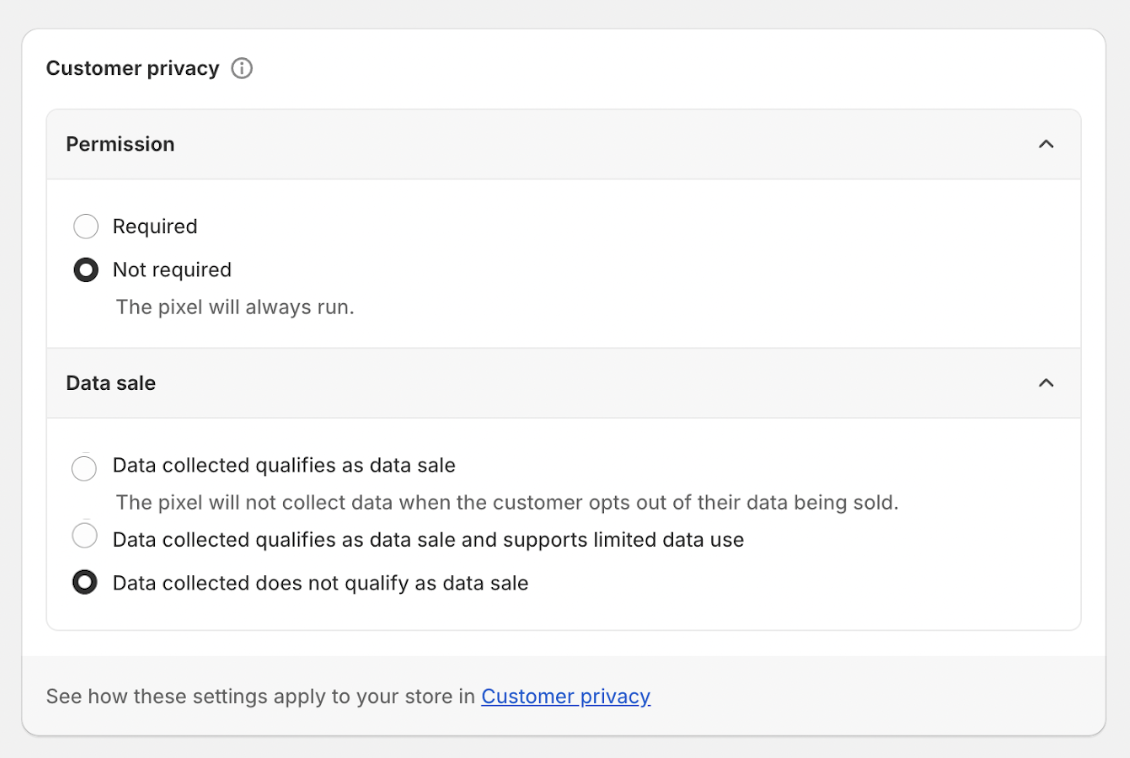This screenshot has width=1130, height=758.
Task: Select the Required permission radio button
Action: click(x=86, y=226)
